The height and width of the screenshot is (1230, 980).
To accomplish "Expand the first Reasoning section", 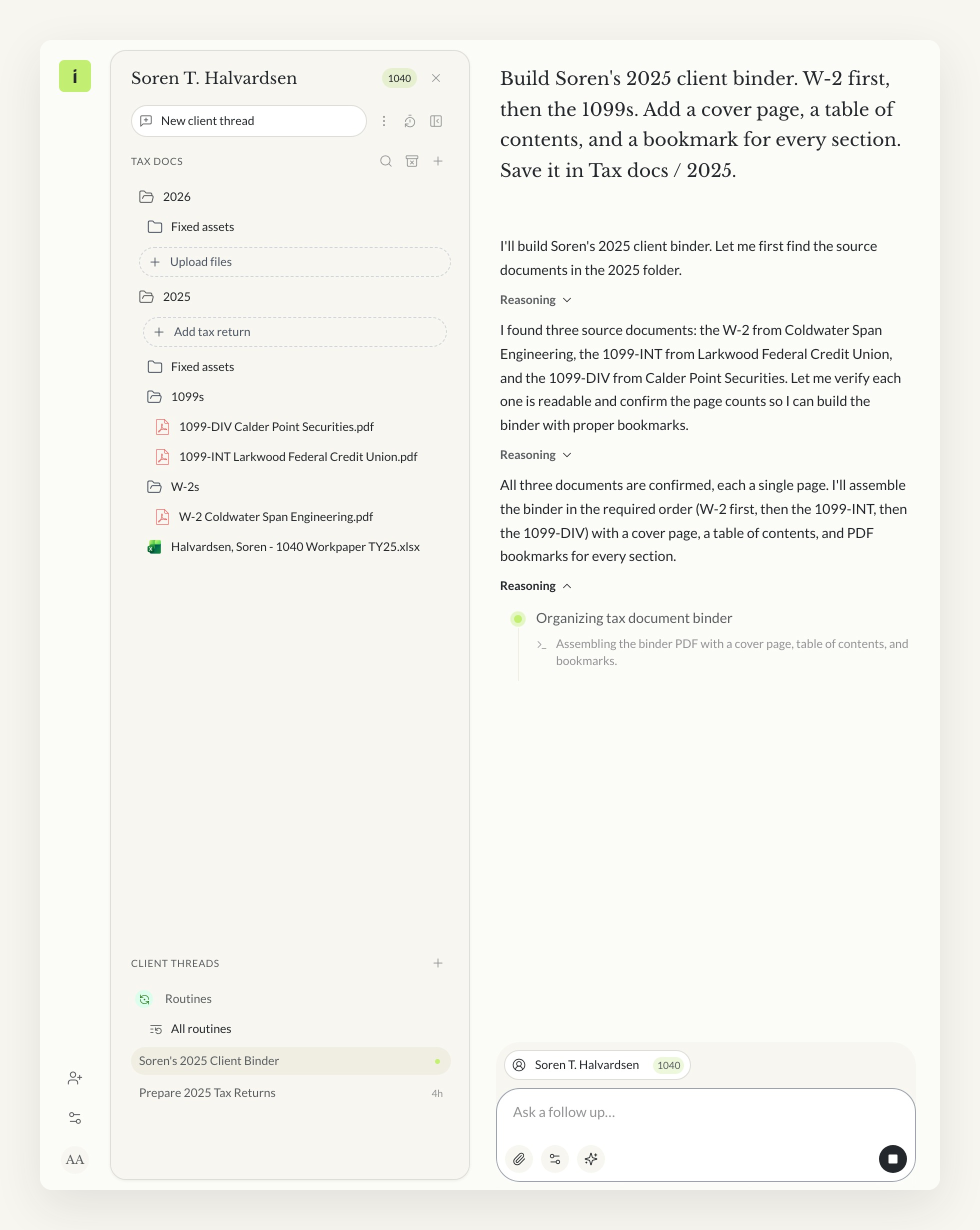I will pos(535,300).
